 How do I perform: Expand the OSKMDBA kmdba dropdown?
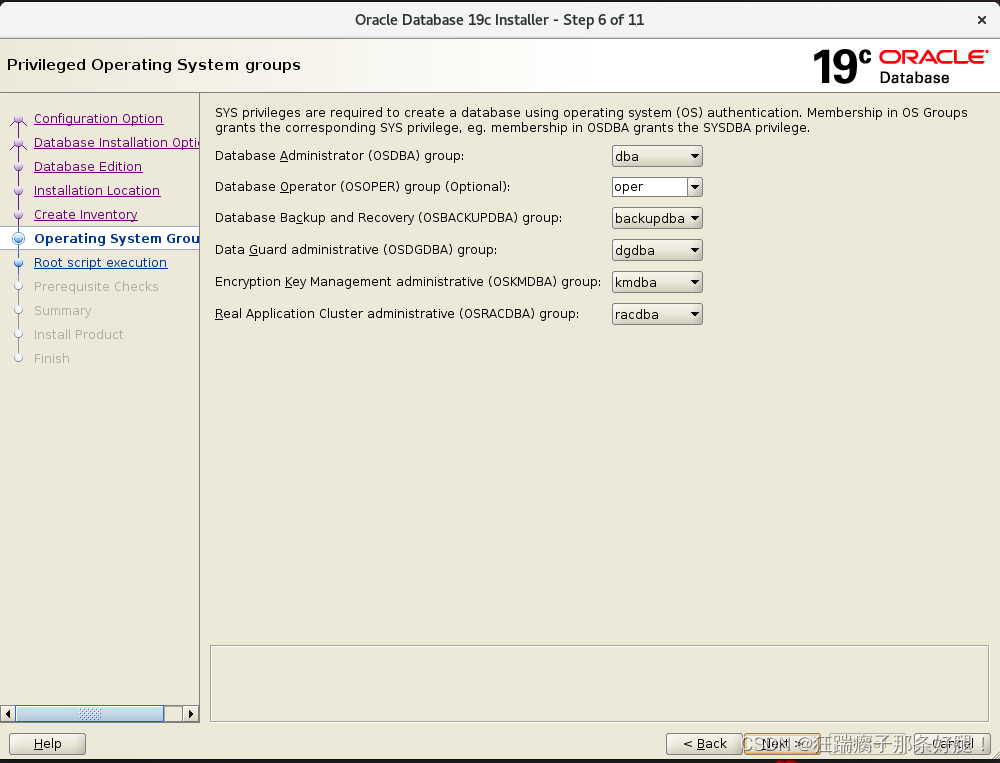pos(693,282)
